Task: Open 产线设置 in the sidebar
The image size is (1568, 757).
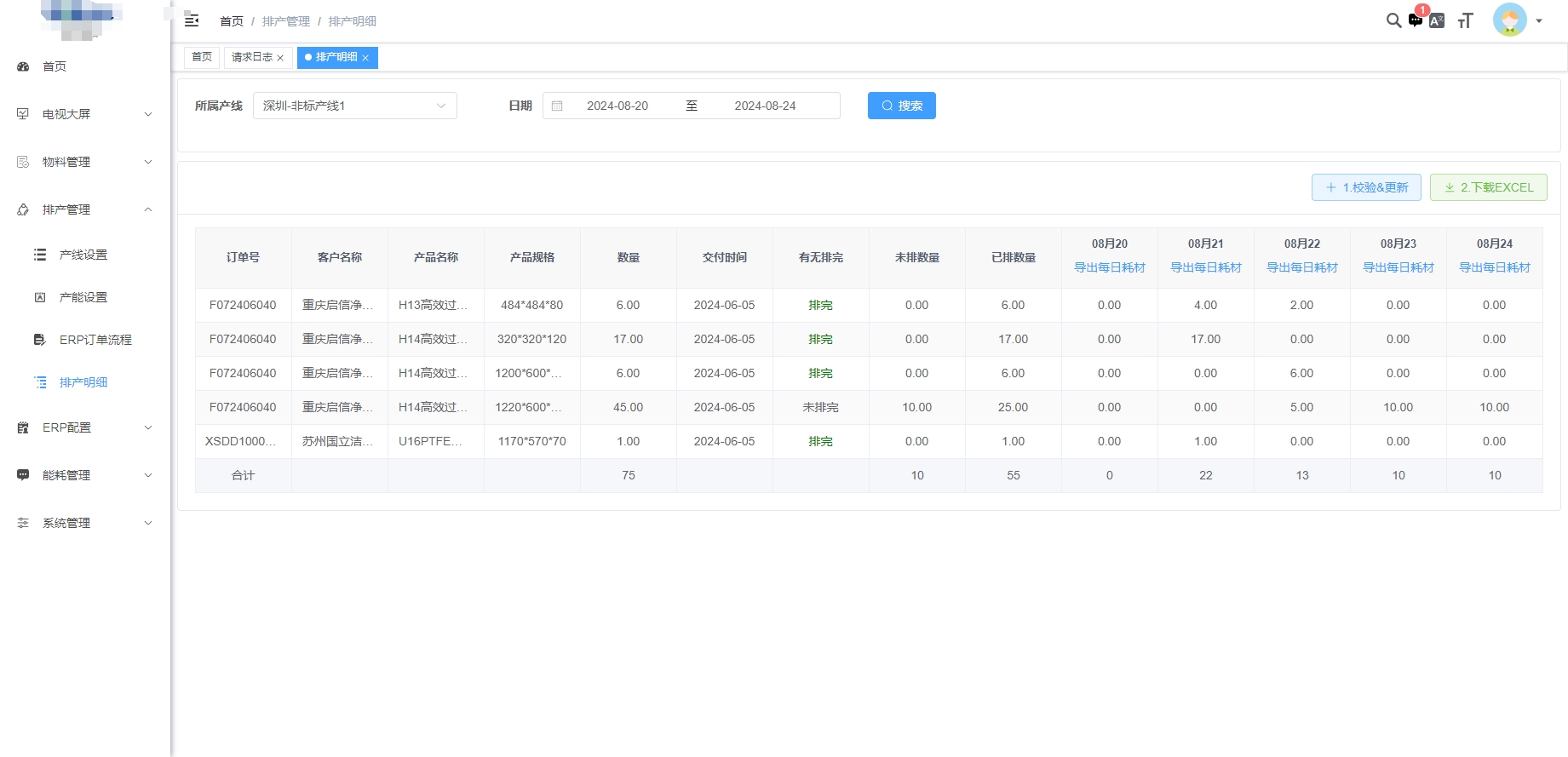Action: [x=83, y=255]
